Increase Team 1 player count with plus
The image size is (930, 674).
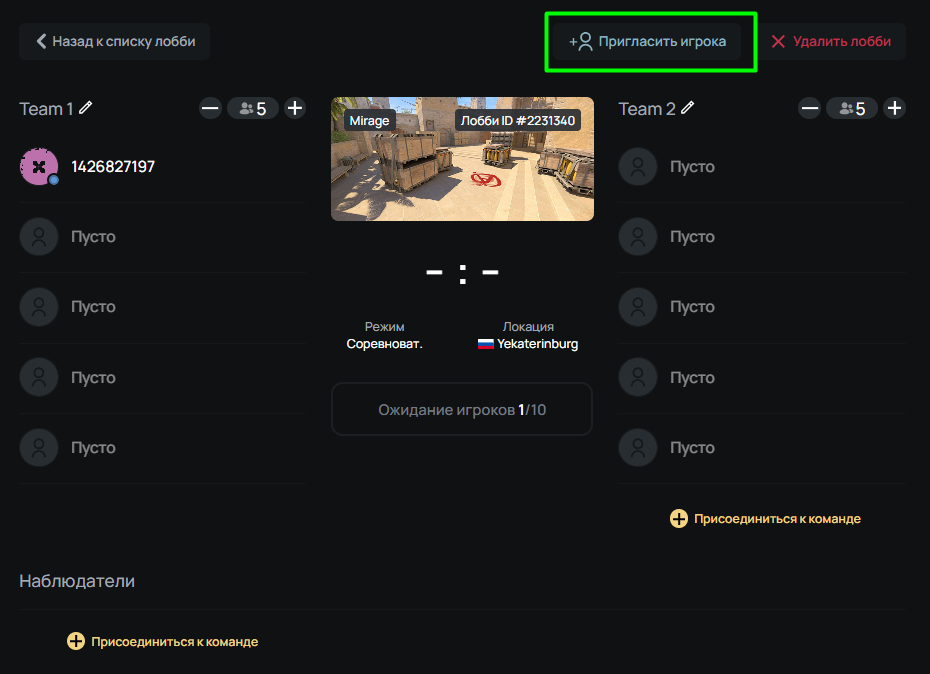tap(295, 109)
